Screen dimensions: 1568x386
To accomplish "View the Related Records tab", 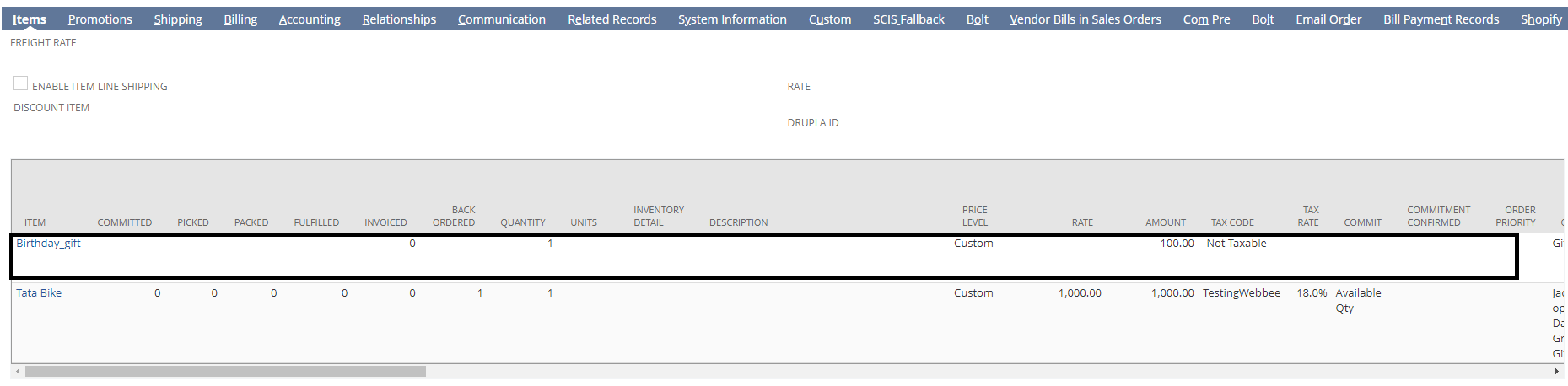I will point(612,19).
